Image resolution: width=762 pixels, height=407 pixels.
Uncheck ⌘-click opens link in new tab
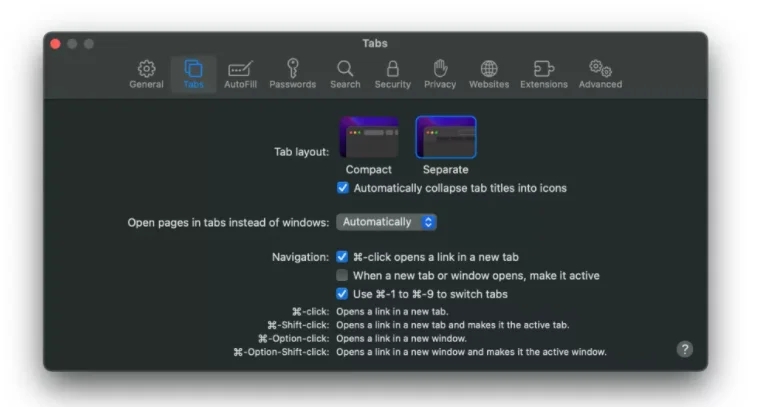pyautogui.click(x=343, y=257)
